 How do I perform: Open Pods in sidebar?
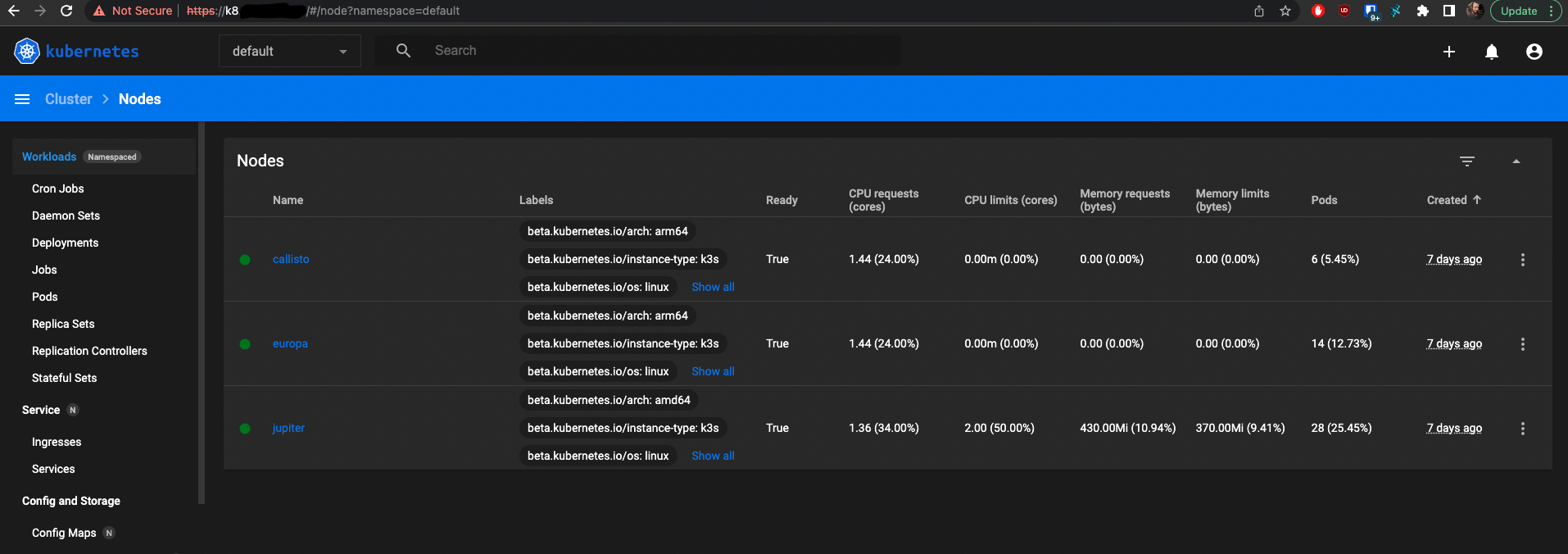[45, 297]
